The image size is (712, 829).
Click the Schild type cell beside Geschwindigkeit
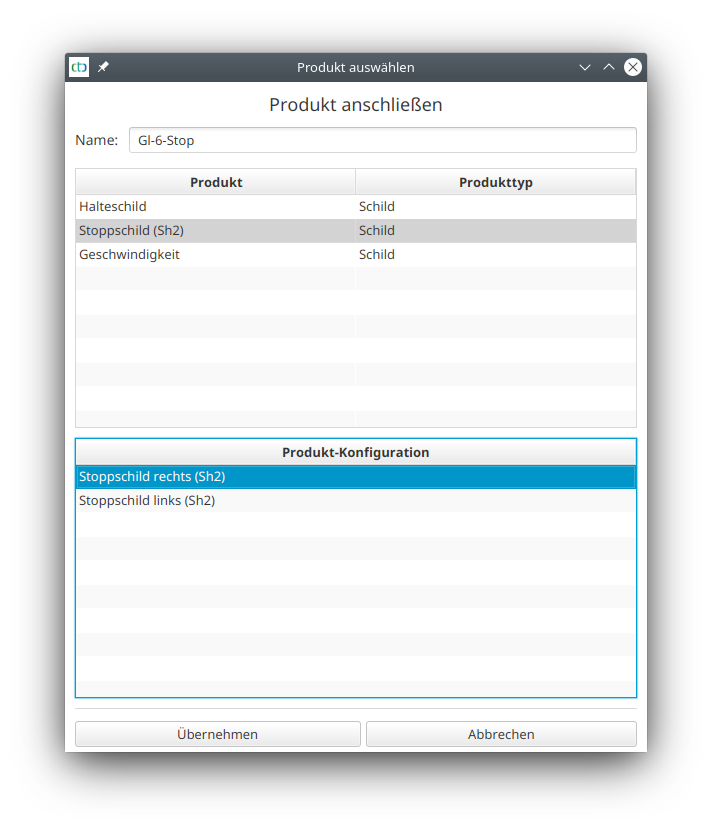pos(377,255)
